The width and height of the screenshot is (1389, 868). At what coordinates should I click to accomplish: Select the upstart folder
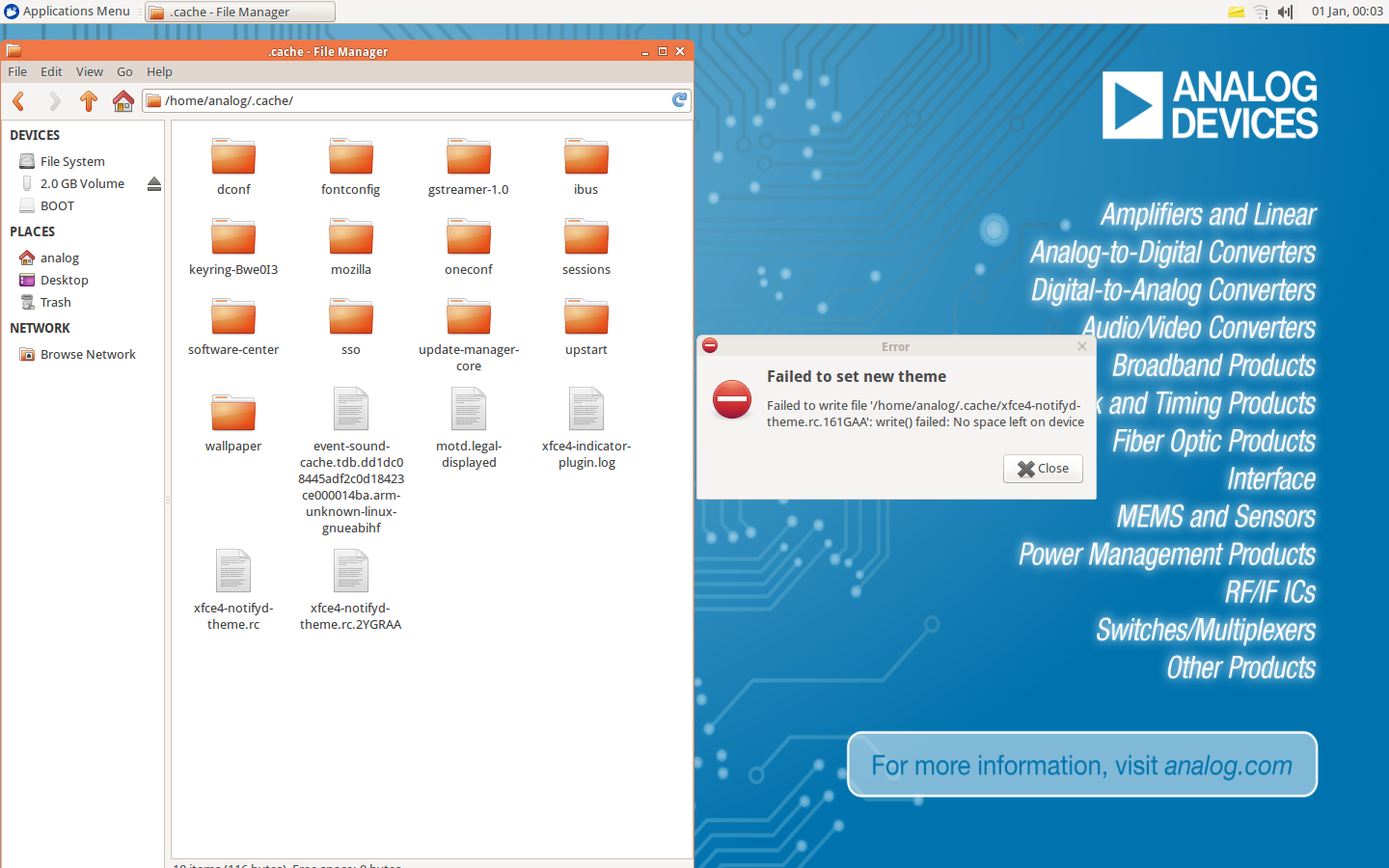[x=586, y=326]
